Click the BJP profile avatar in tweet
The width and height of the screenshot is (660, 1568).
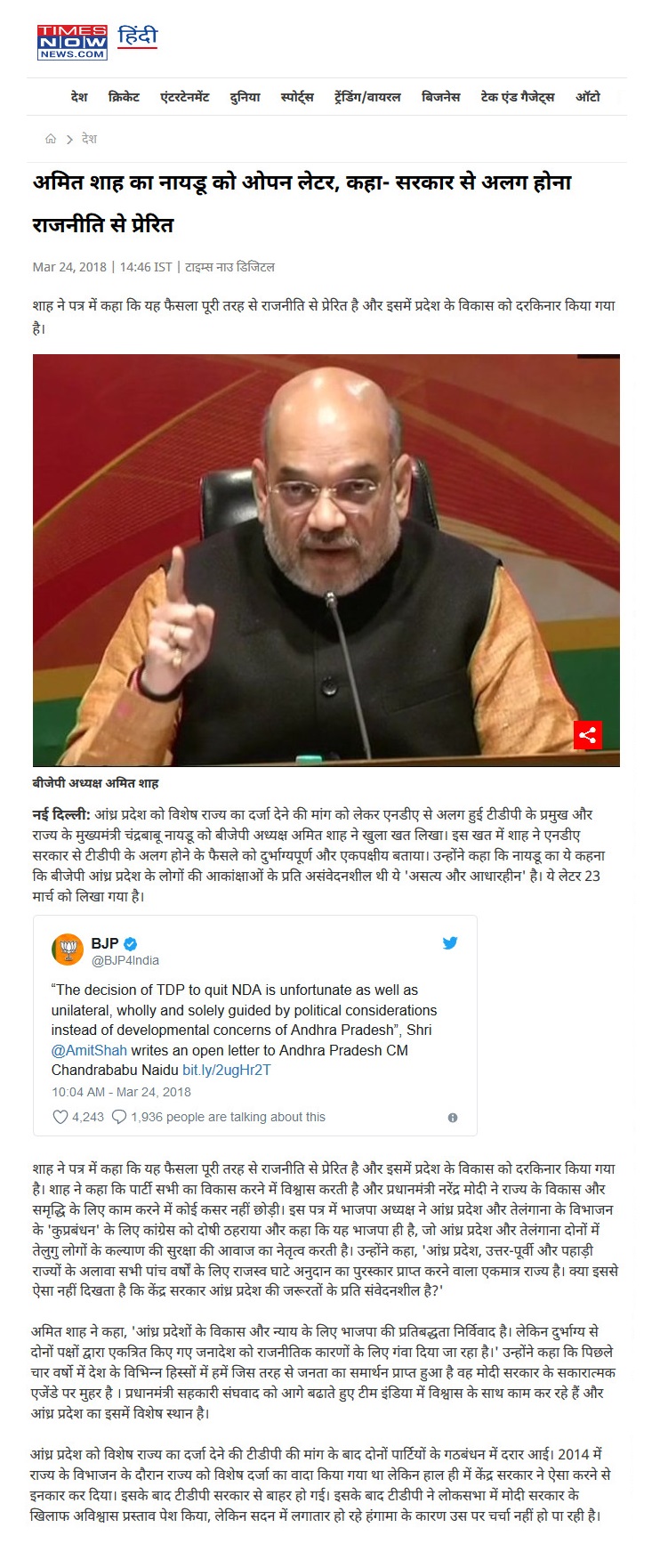(x=68, y=950)
